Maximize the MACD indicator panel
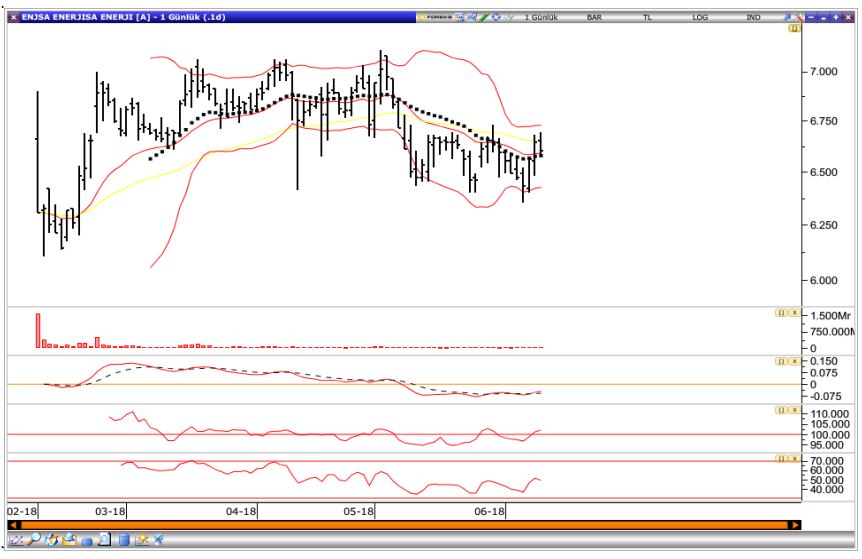Screen dimensions: 862x559 [781, 361]
